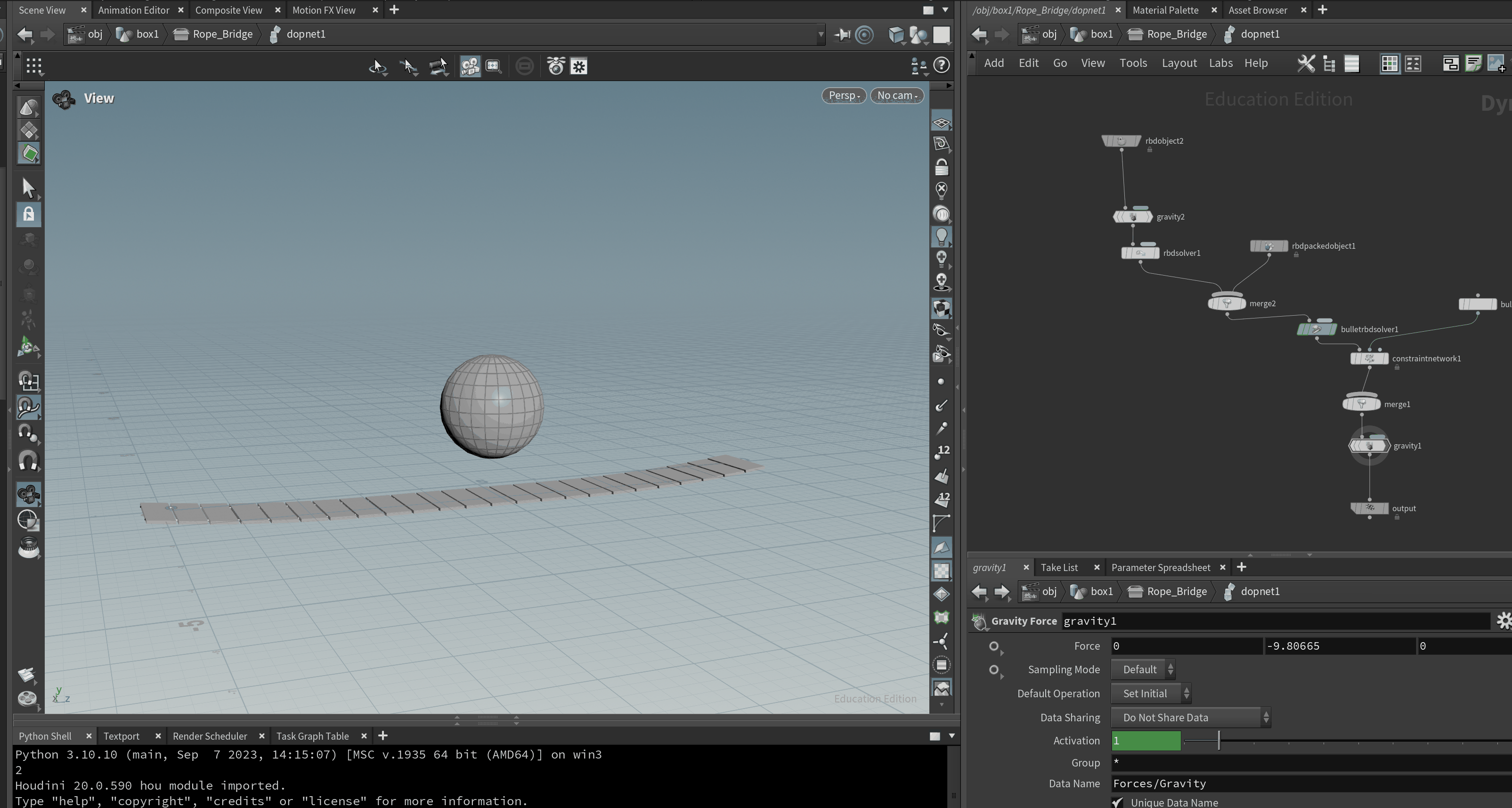The image size is (1512, 808).
Task: Open Default Operation Set Initial dropdown
Action: point(1150,694)
